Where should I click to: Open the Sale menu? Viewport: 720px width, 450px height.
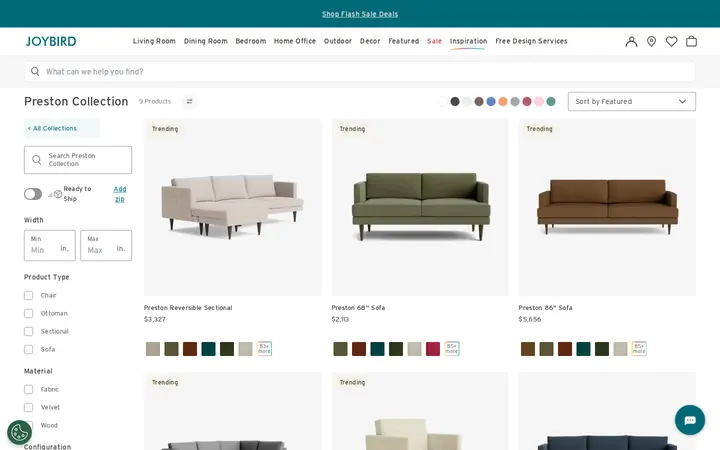point(434,41)
